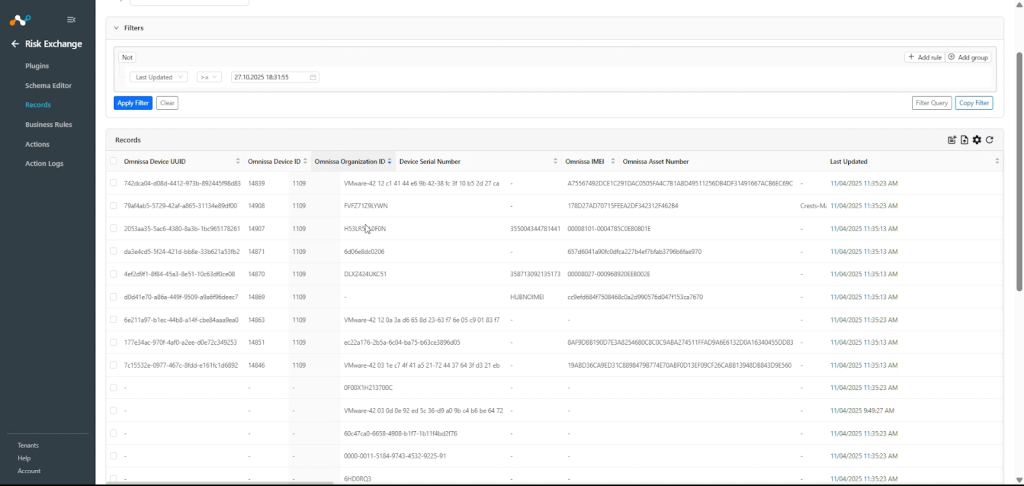Check the row for UUID 177e34ac-970f
1024x486 pixels.
pos(114,342)
